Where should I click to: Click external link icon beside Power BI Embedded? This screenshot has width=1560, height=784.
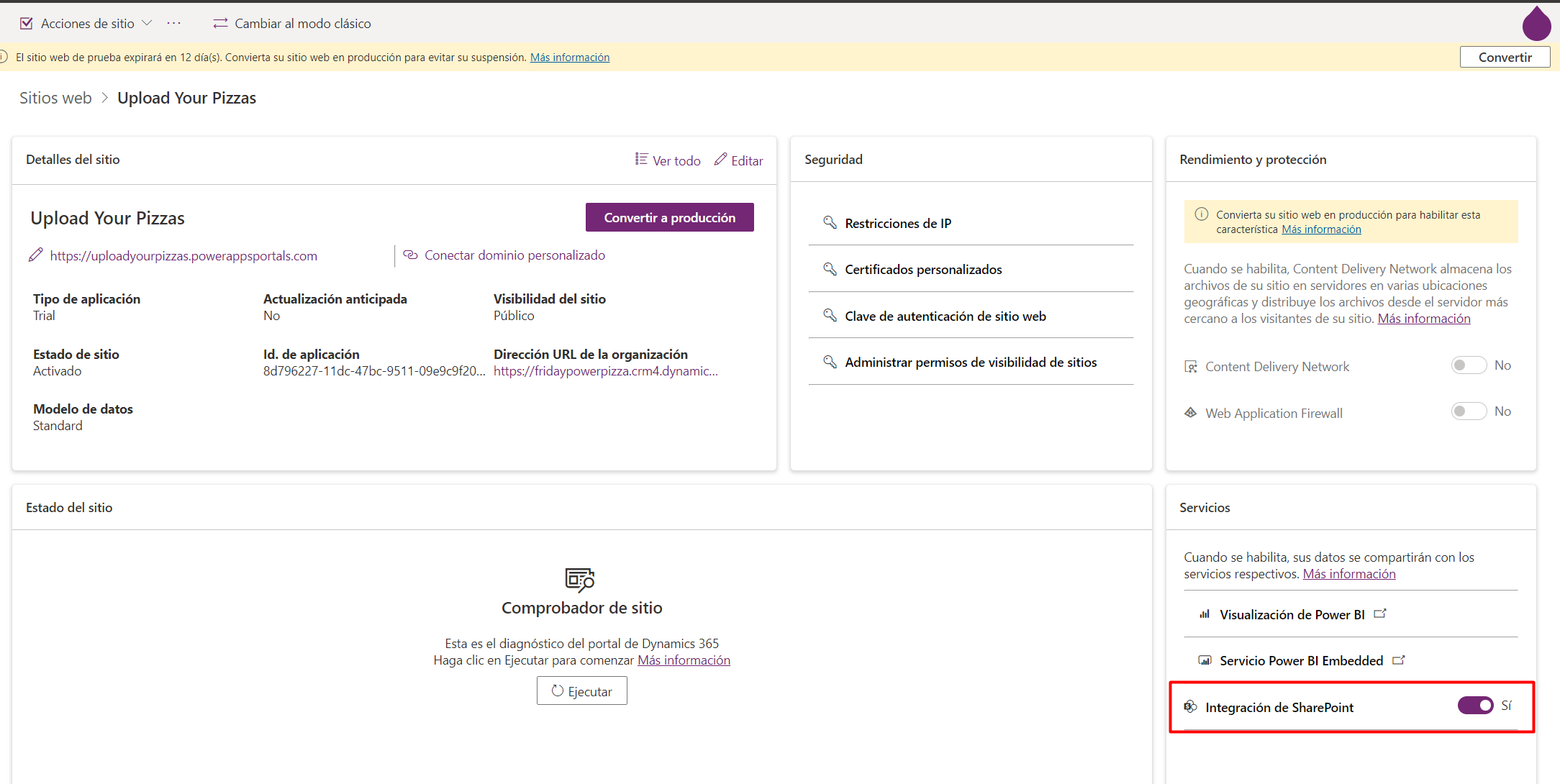(x=1399, y=660)
